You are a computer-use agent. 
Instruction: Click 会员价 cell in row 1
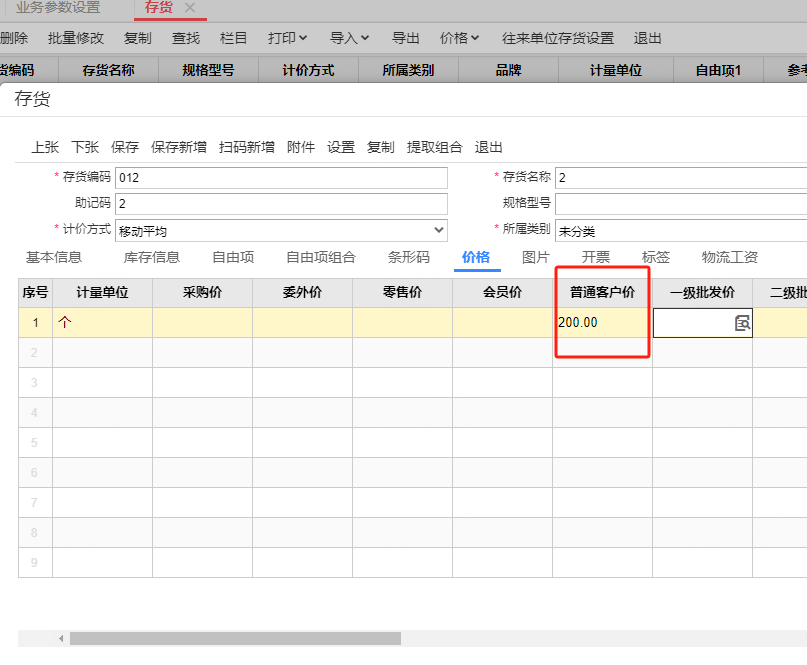[502, 323]
